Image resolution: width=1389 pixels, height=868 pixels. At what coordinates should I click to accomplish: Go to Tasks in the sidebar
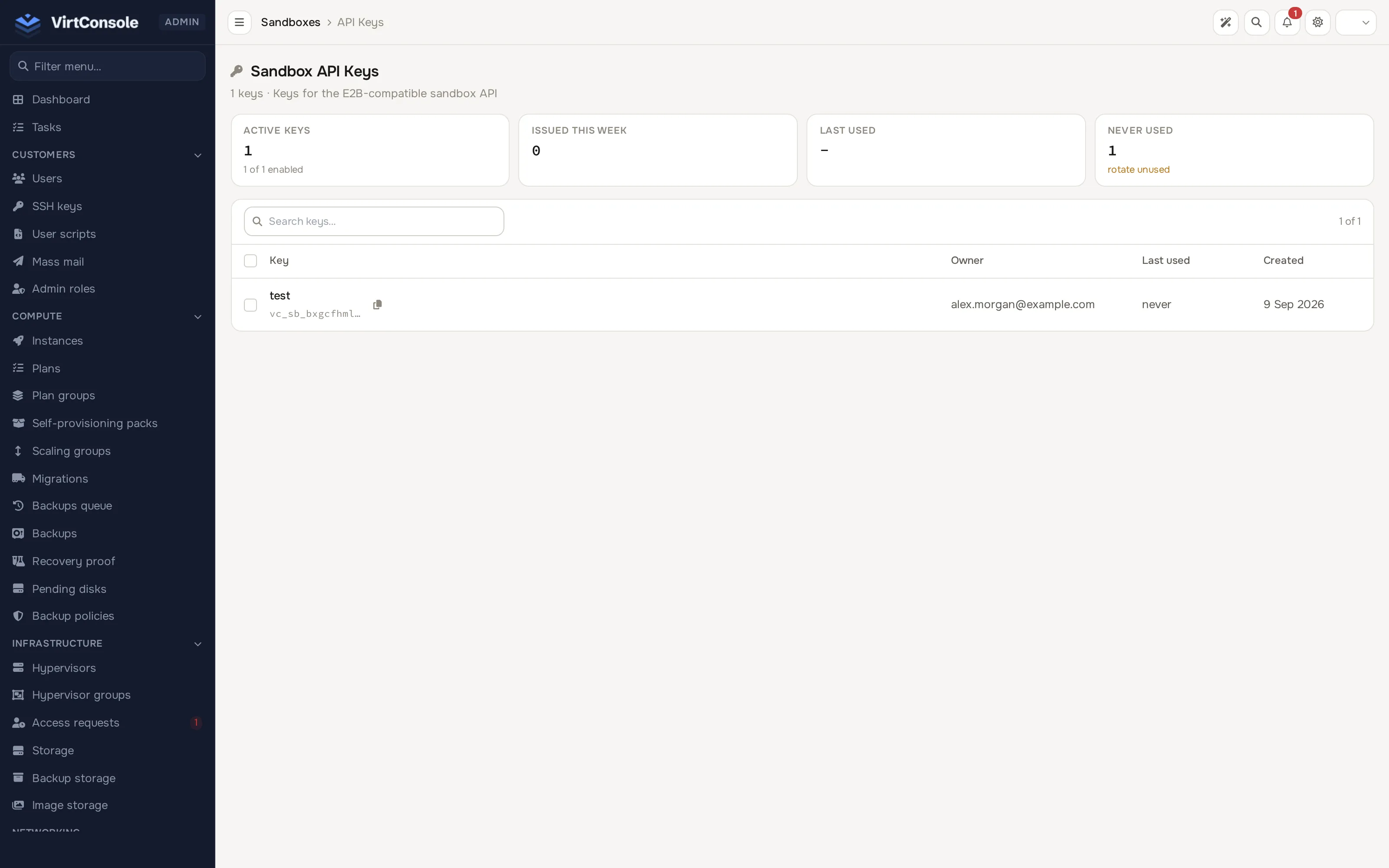point(107,127)
